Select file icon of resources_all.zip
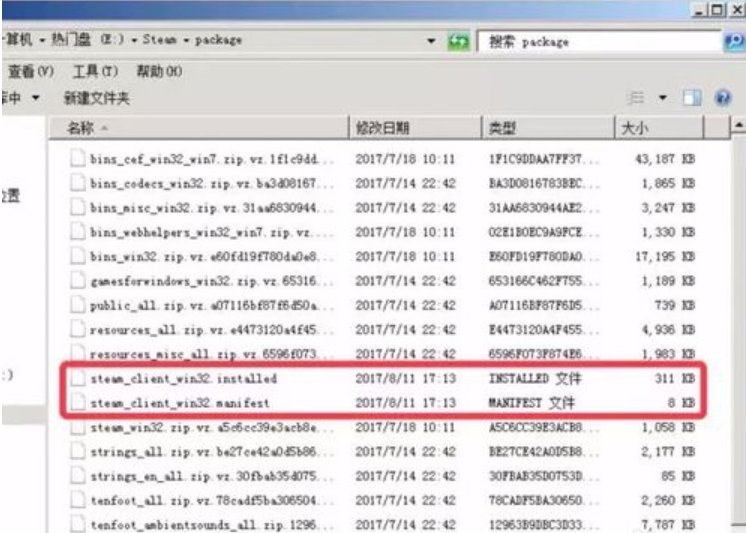 click(78, 329)
